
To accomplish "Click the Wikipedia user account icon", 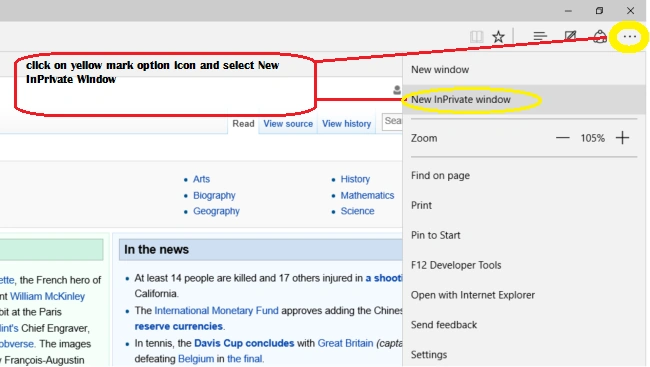I will [397, 90].
